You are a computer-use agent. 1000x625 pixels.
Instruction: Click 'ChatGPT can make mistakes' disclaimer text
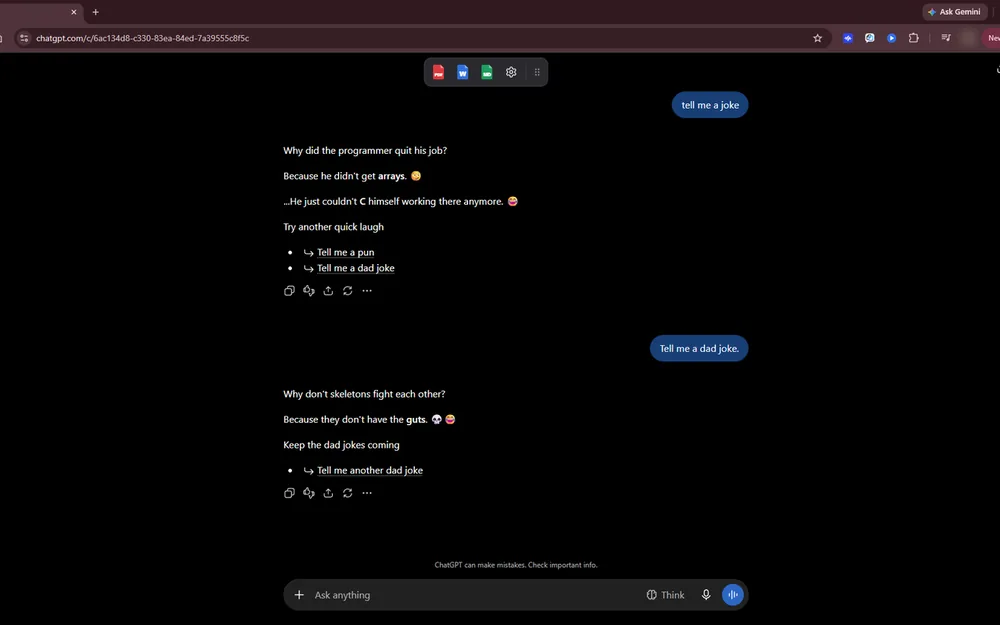(x=516, y=565)
